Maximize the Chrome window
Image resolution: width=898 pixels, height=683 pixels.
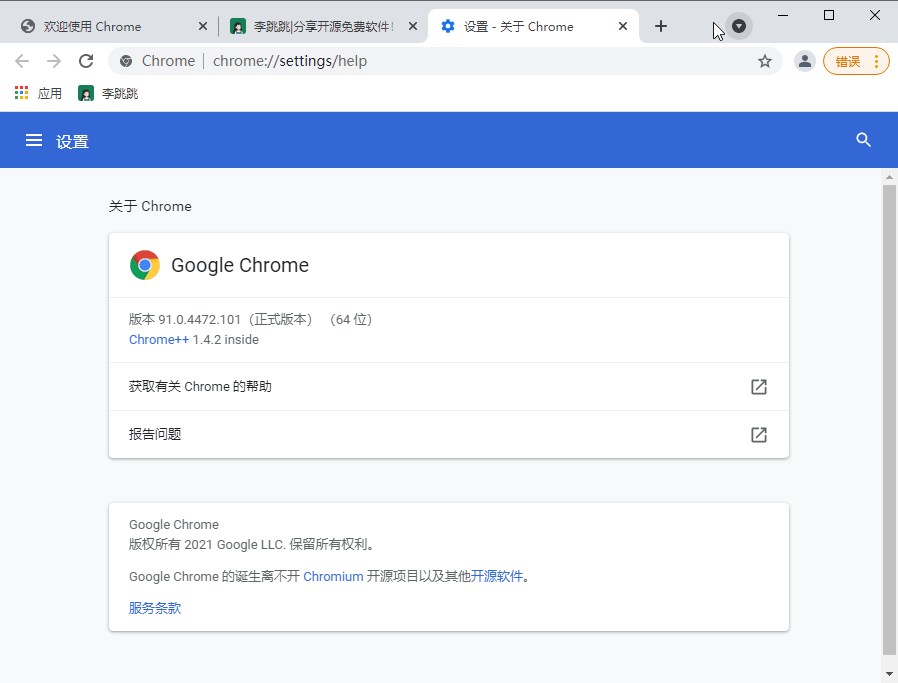click(829, 15)
